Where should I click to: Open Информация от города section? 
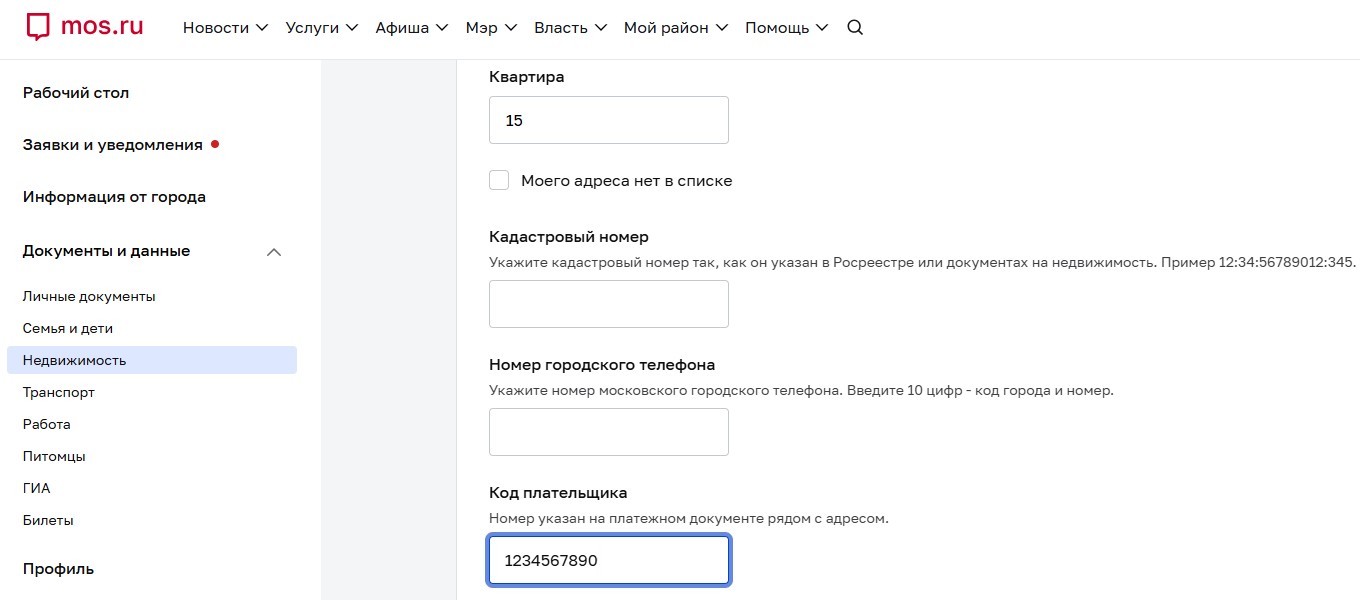tap(114, 197)
